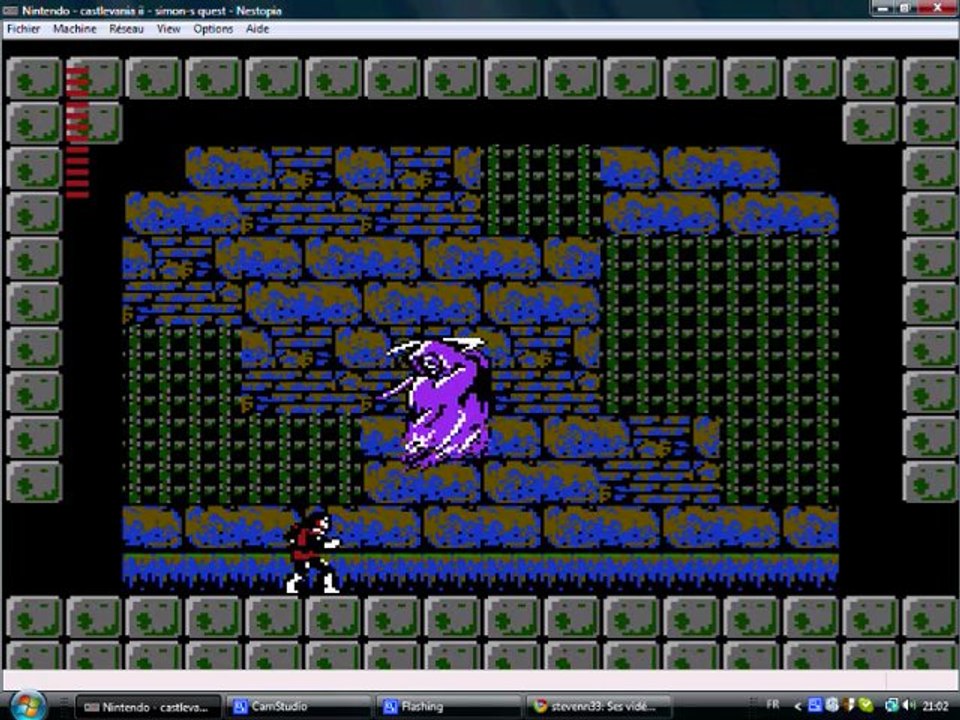Click the volume speaker tray icon

[x=909, y=705]
